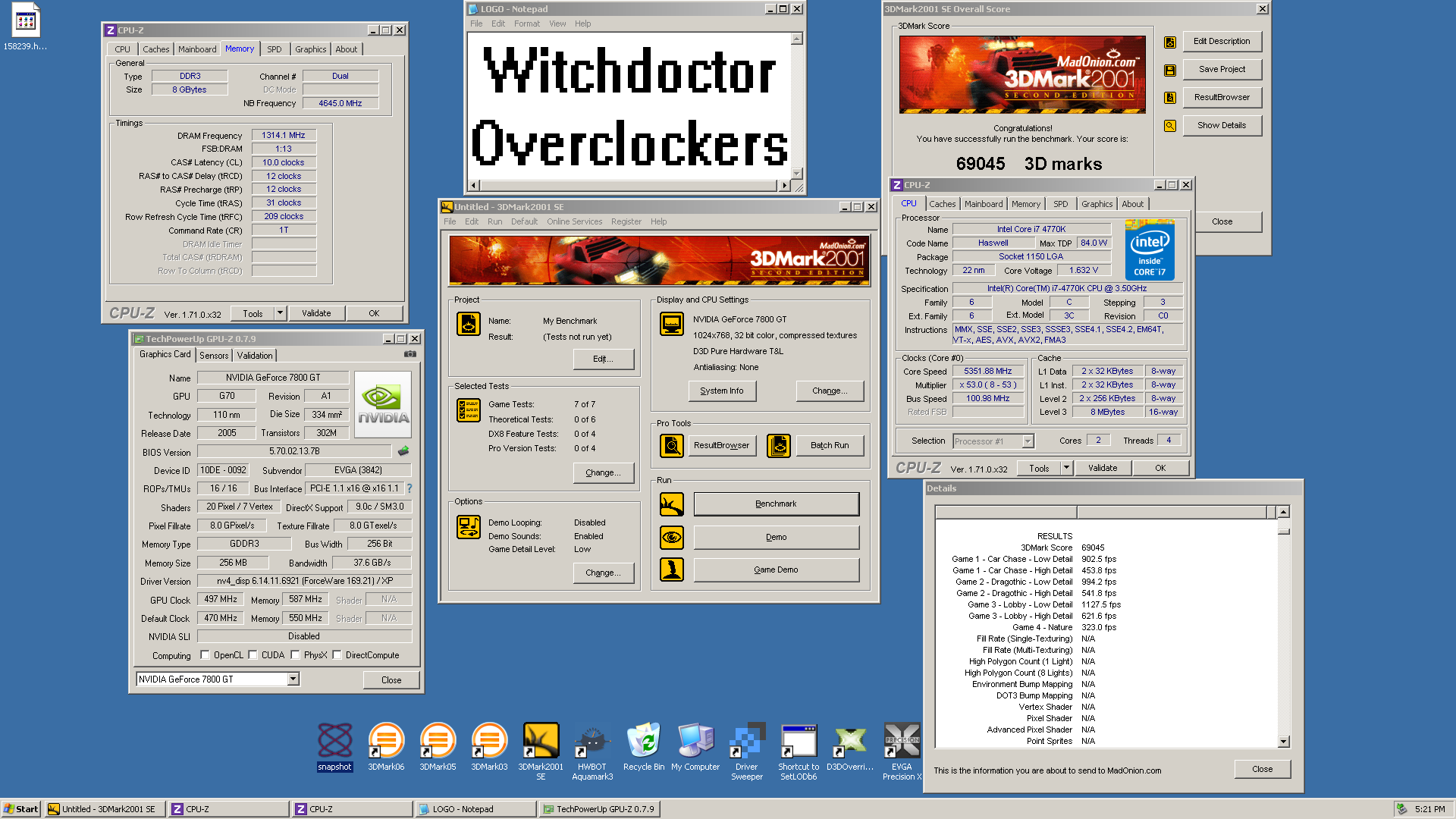The width and height of the screenshot is (1456, 819).
Task: Click the Selected Tests checklist icon
Action: [468, 410]
